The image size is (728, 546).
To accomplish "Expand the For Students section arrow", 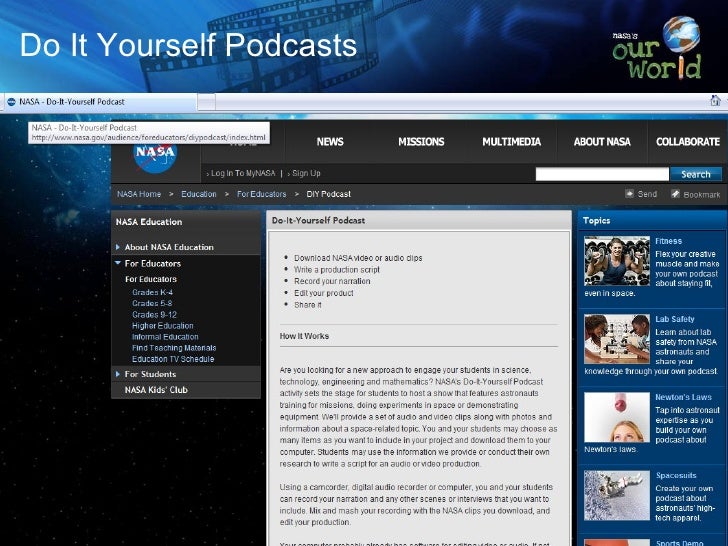I will click(118, 374).
